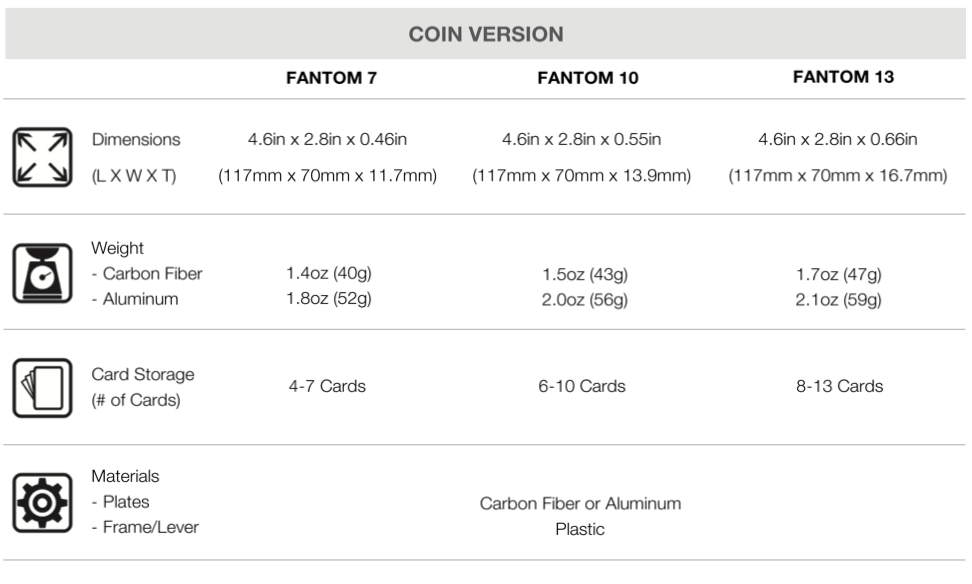Click the 4-7 Cards value
The height and width of the screenshot is (584, 972).
click(x=327, y=386)
